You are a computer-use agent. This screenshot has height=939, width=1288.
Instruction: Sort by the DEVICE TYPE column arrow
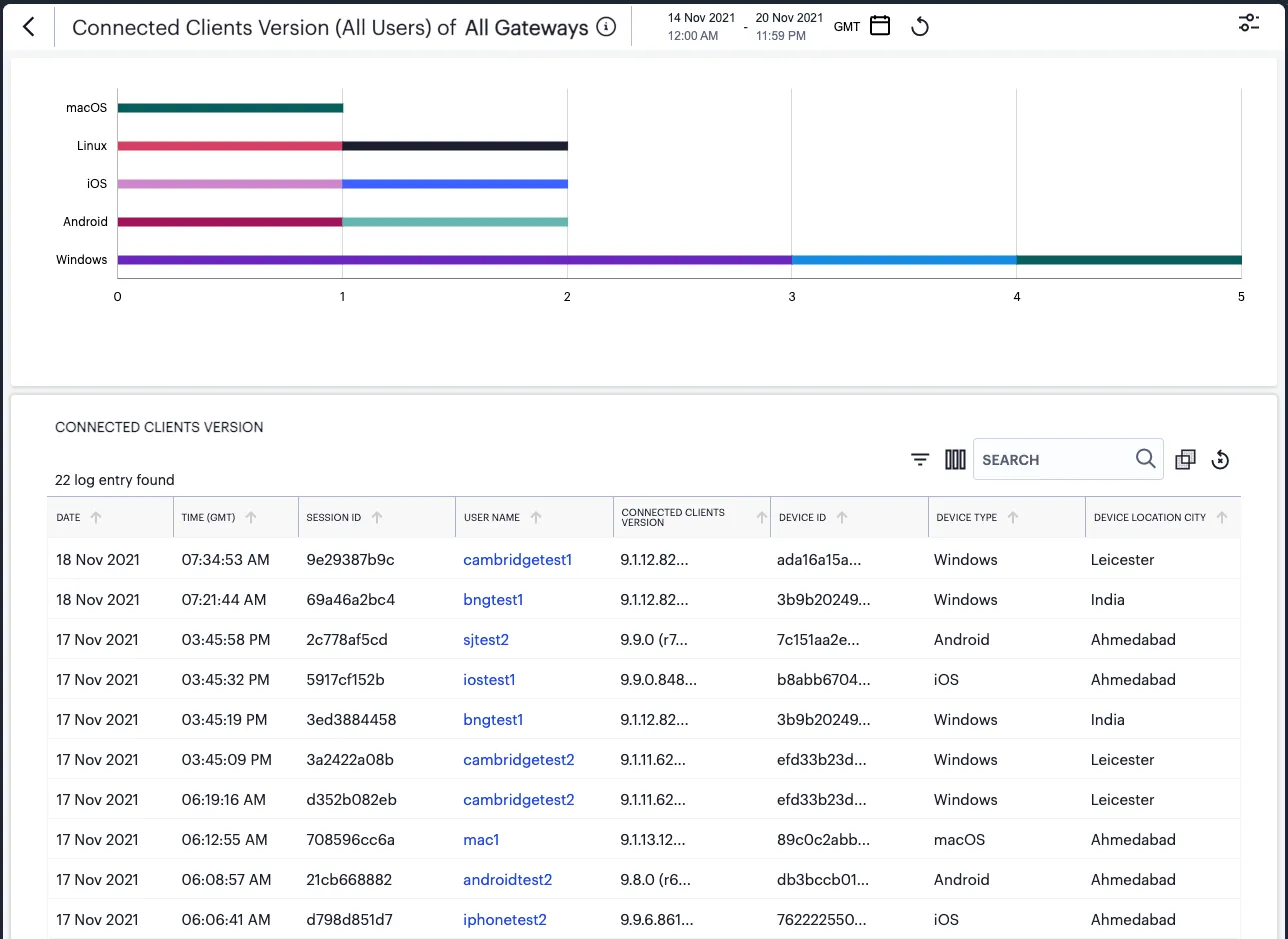pos(1013,517)
